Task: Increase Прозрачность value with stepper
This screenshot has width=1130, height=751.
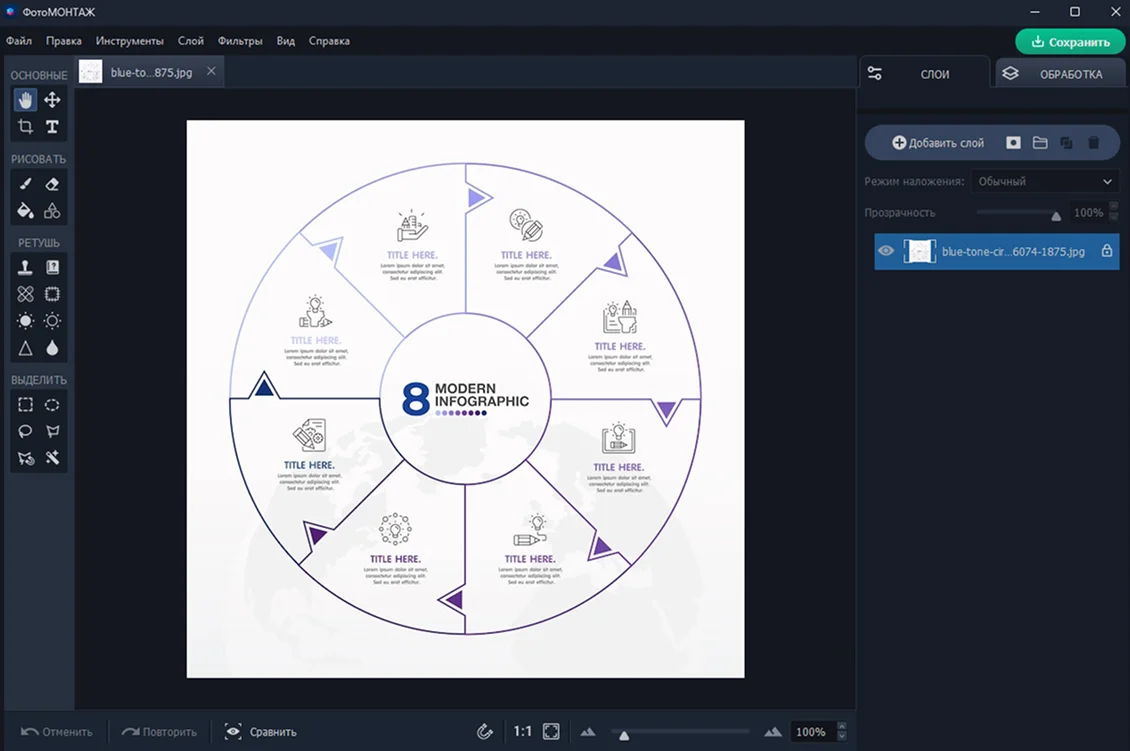Action: click(1113, 208)
